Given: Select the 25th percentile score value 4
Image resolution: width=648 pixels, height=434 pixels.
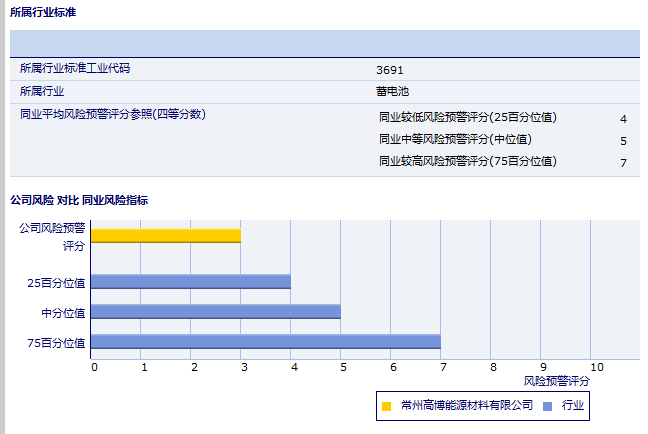Looking at the screenshot, I should pos(623,119).
